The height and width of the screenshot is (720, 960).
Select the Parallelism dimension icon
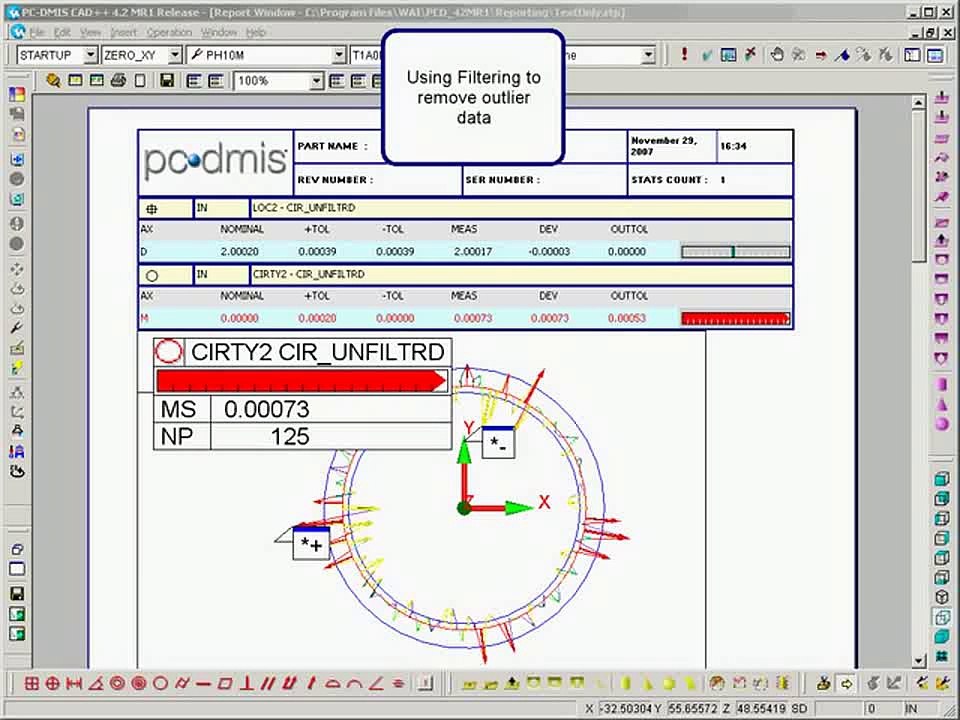[x=268, y=684]
